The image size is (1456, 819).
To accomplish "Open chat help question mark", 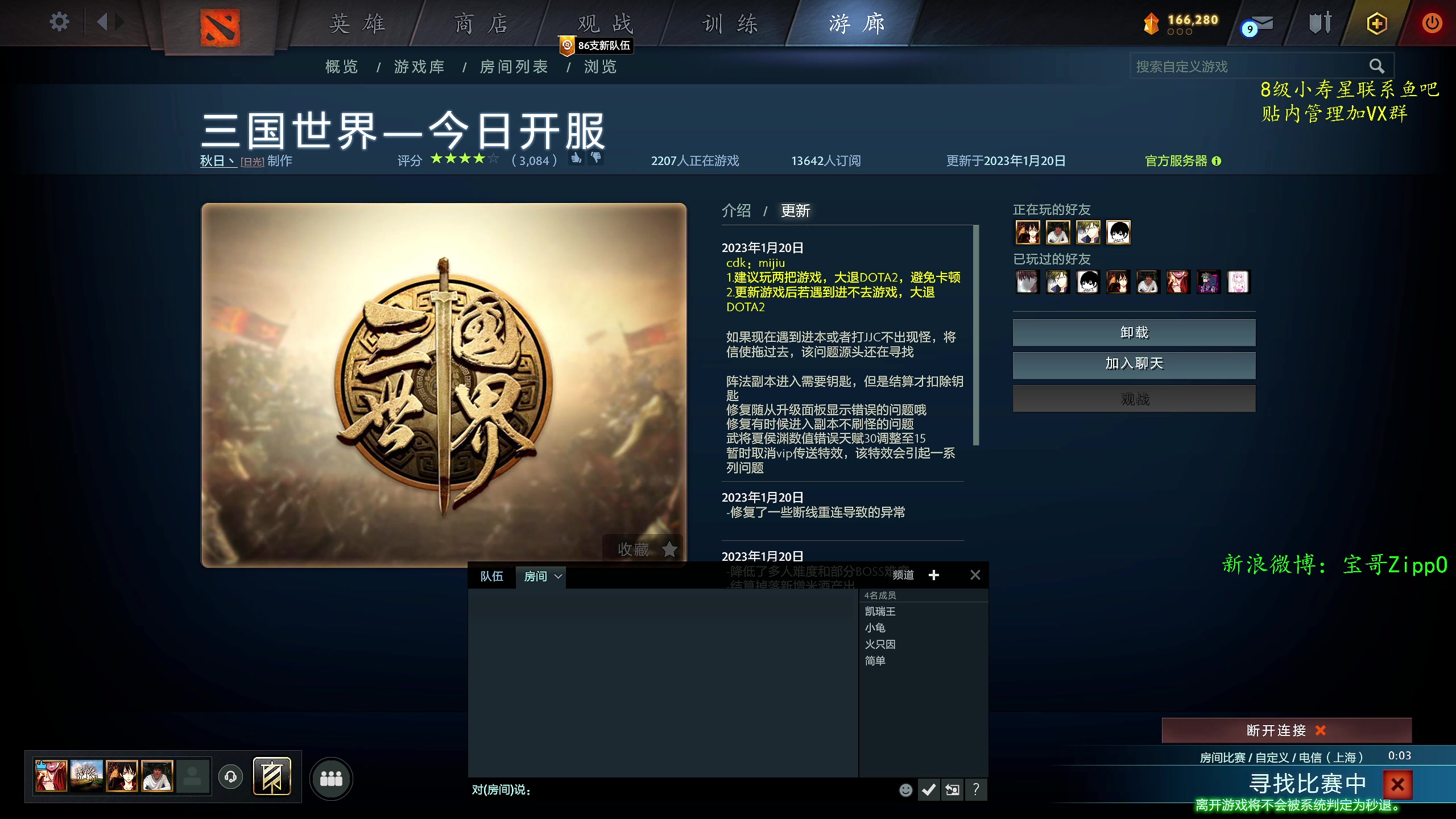I will tap(976, 789).
